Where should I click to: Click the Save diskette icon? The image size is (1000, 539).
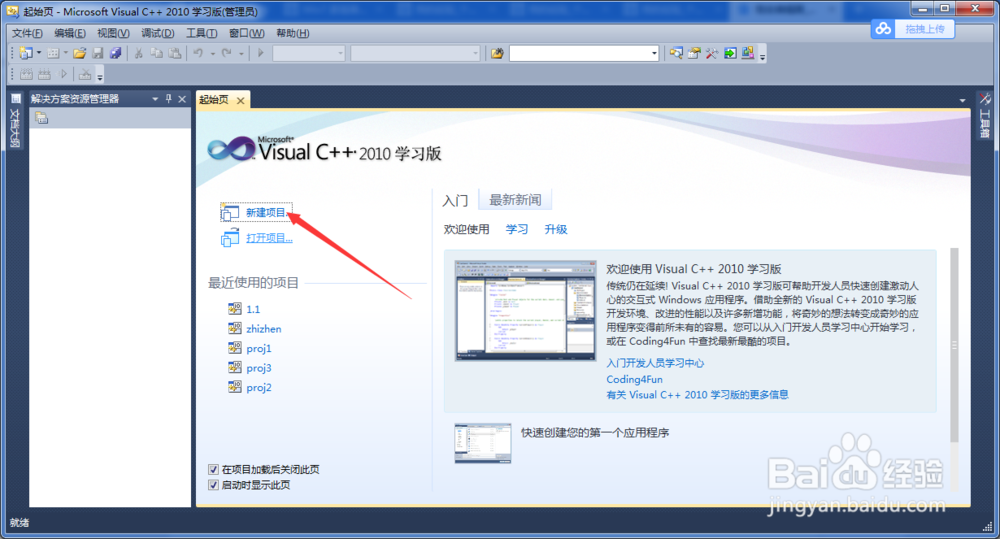(x=98, y=54)
